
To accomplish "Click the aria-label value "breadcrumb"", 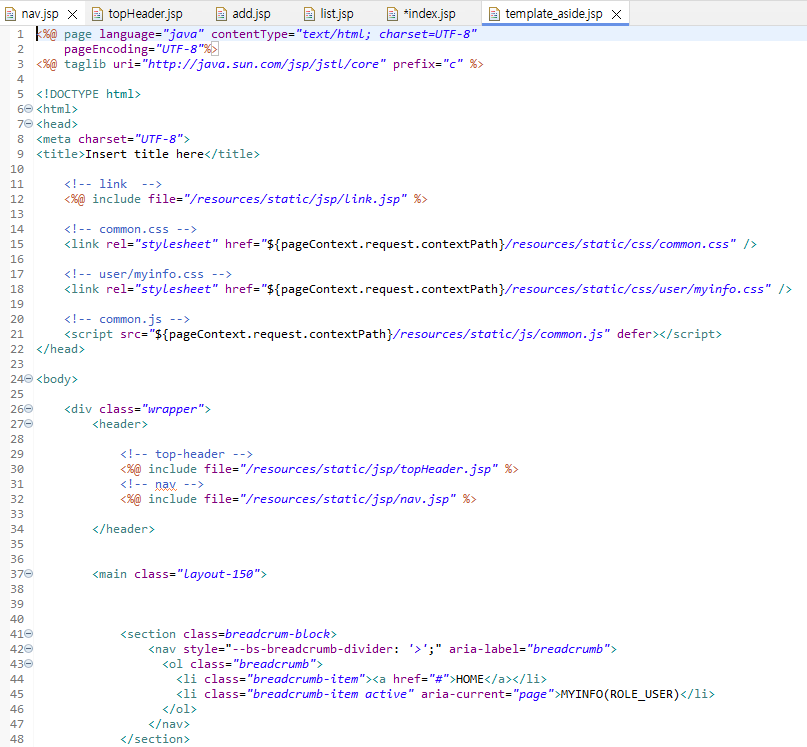I will 568,649.
